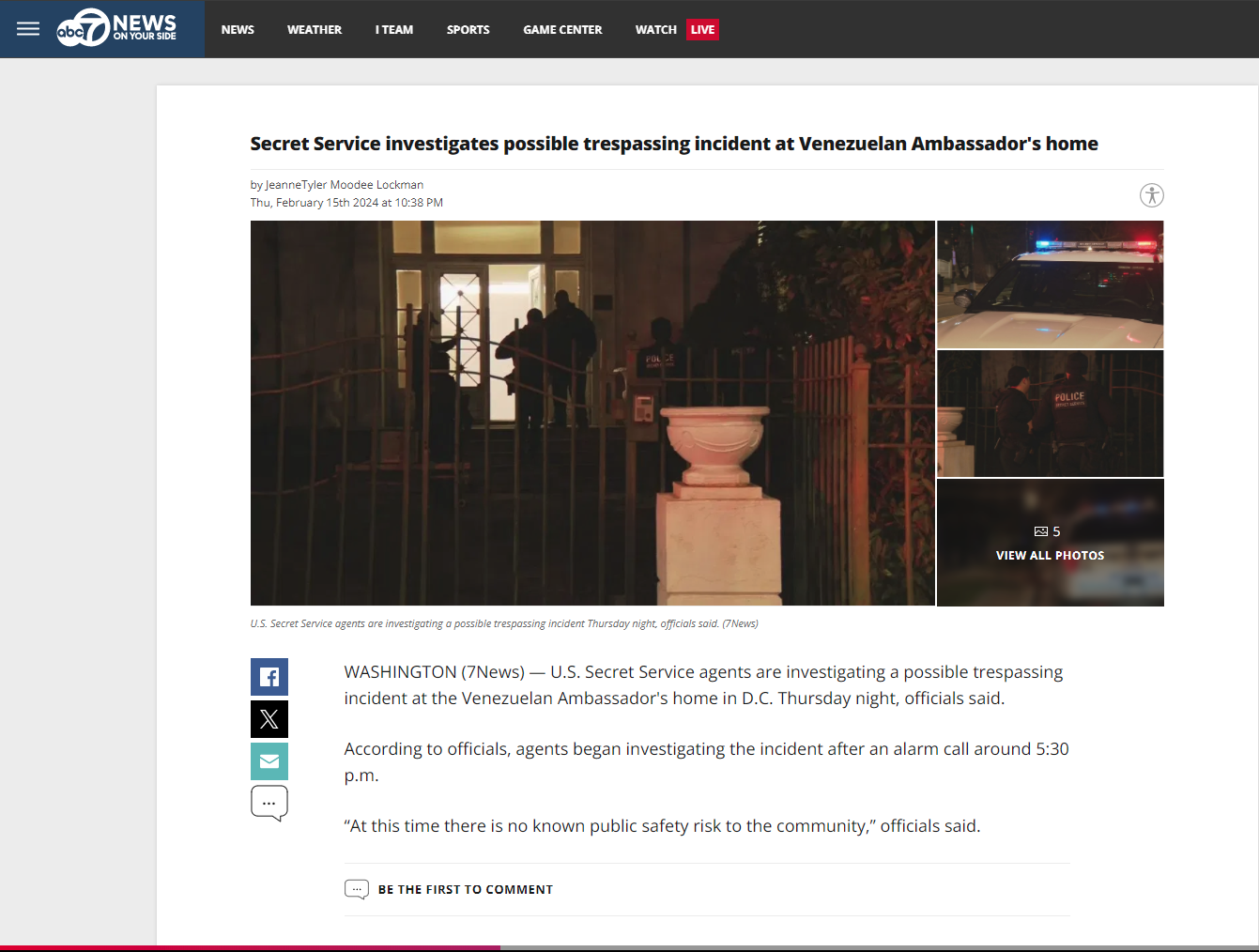Click the article headline about Secret Service
This screenshot has height=952, width=1259.
[x=674, y=144]
